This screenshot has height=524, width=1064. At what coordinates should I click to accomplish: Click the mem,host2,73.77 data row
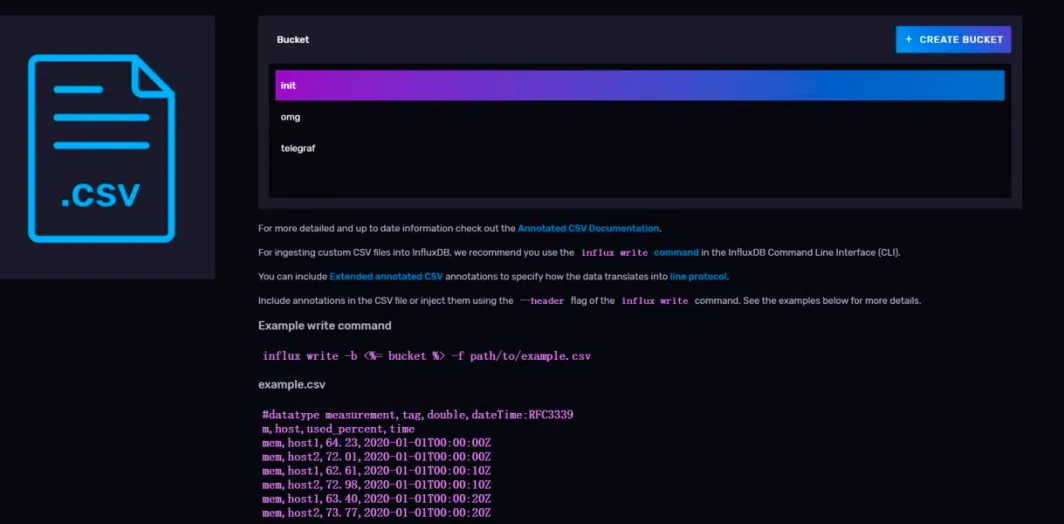376,513
